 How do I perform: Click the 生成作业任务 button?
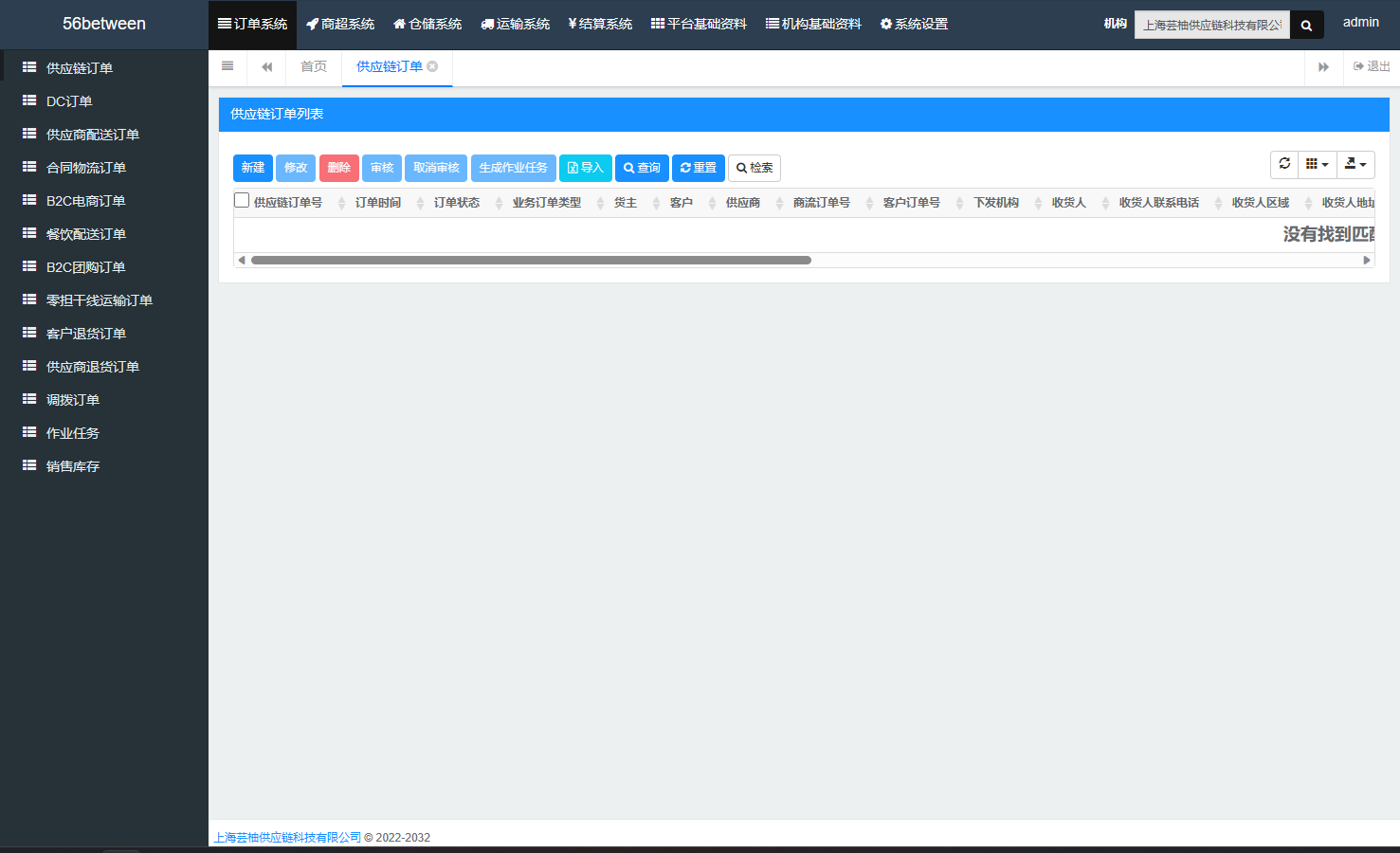pos(513,168)
